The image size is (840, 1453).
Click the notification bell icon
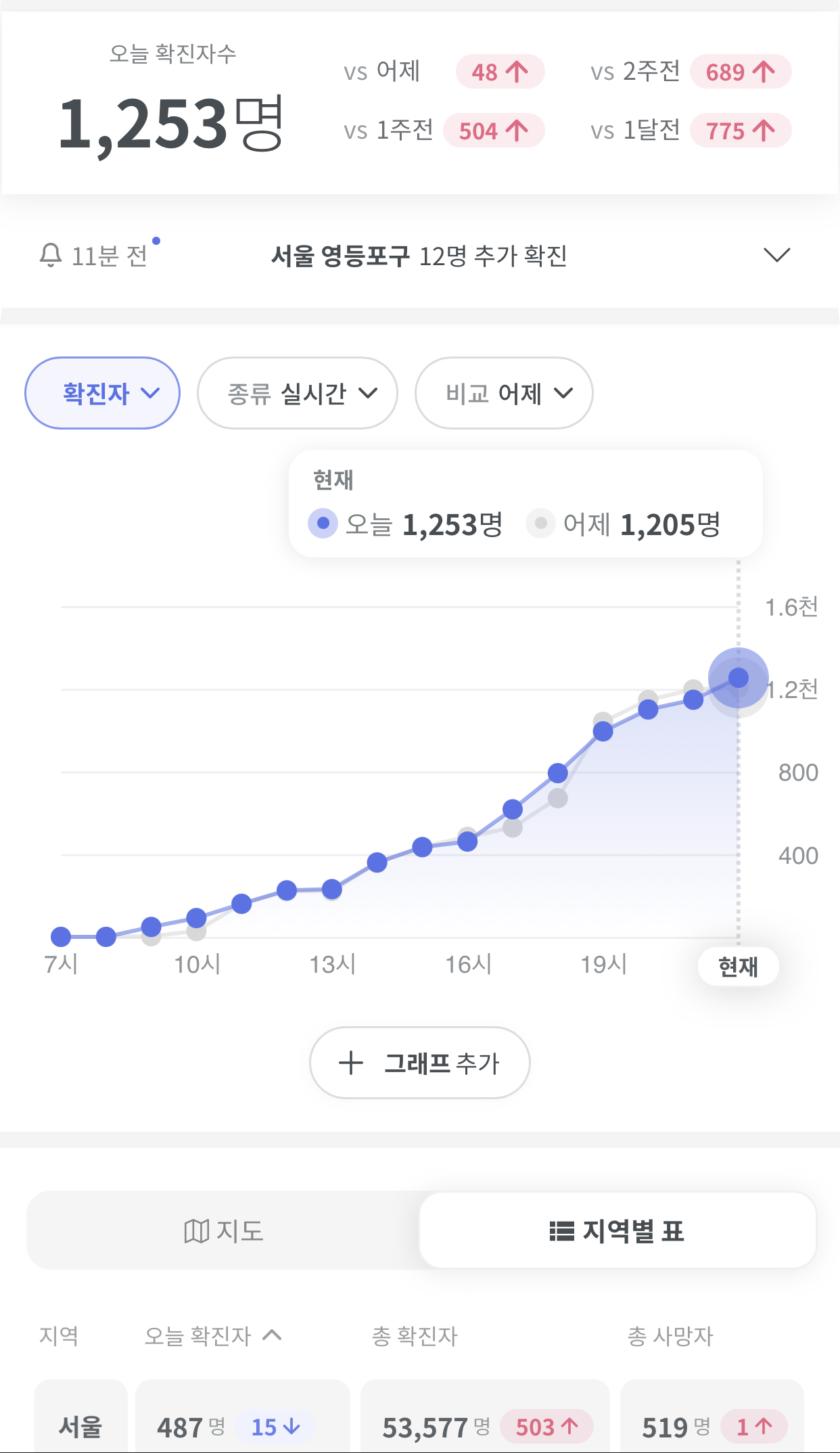(51, 255)
